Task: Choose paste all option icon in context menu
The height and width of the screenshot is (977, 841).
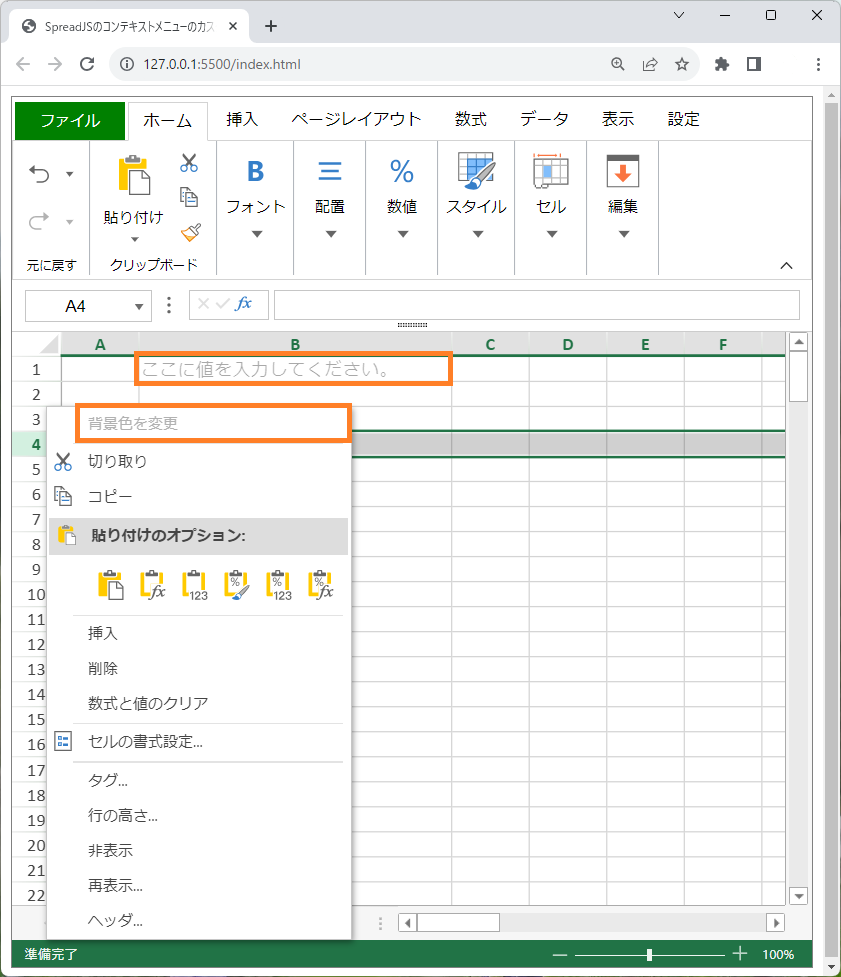Action: 110,585
